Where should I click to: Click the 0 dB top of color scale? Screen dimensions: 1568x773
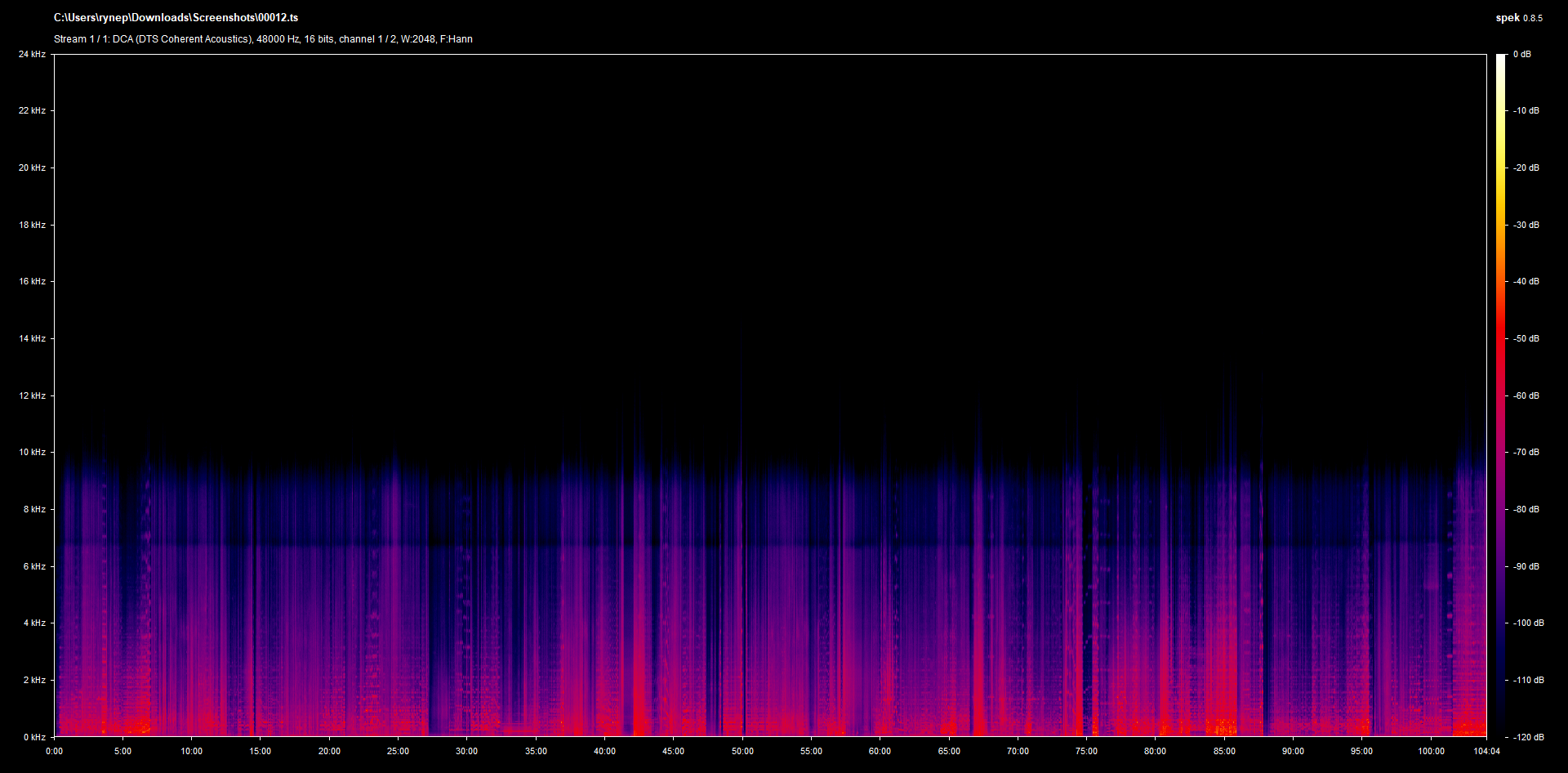pos(1521,55)
